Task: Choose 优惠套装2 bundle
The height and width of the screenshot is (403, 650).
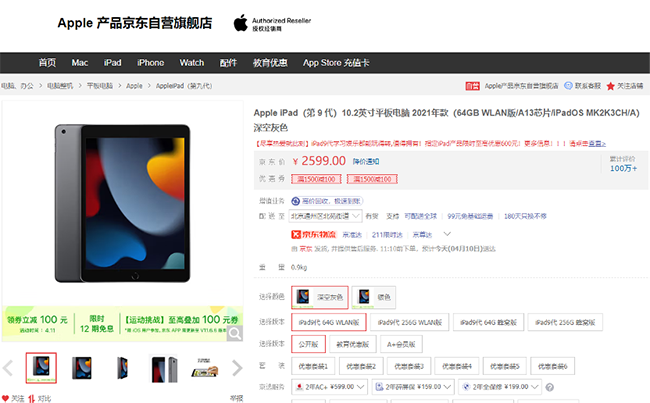Action: 361,366
